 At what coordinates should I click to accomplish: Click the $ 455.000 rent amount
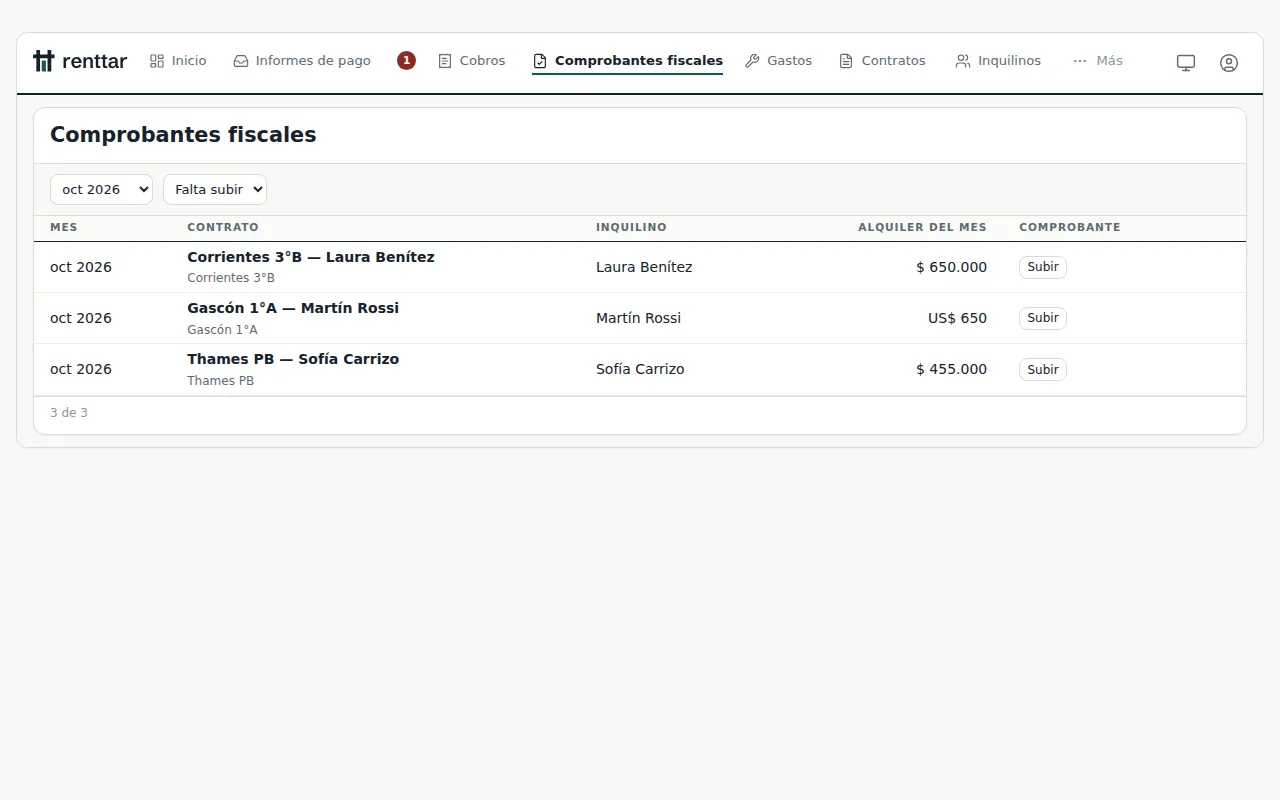[x=951, y=369]
